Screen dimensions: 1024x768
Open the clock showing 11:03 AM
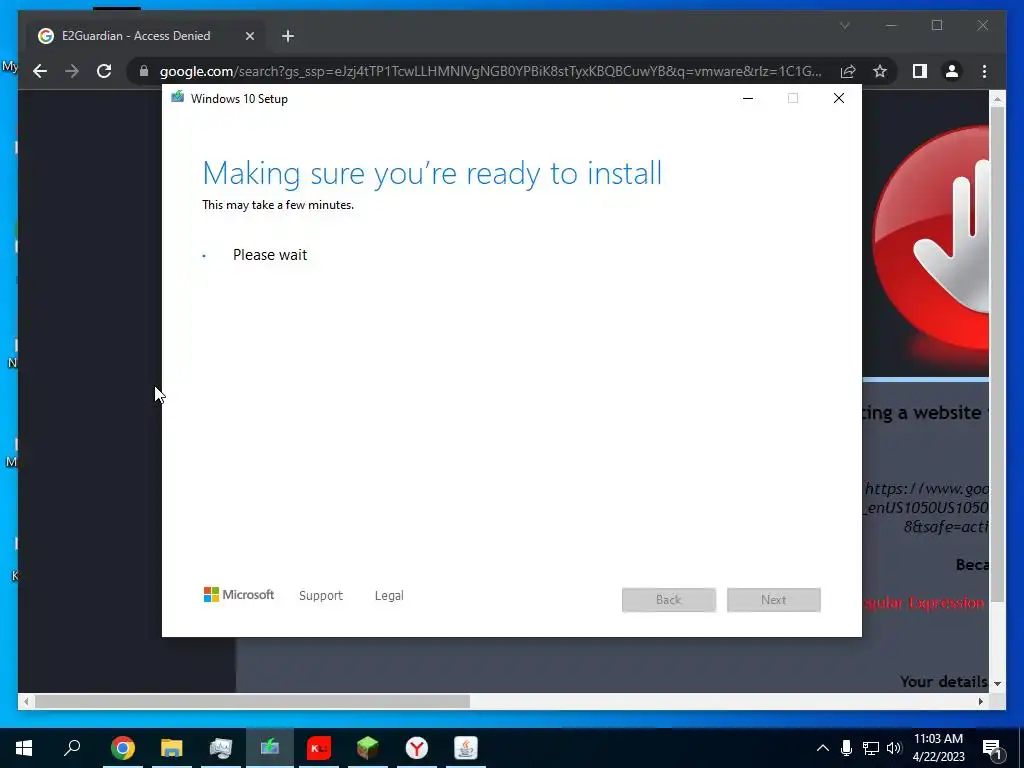coord(938,748)
